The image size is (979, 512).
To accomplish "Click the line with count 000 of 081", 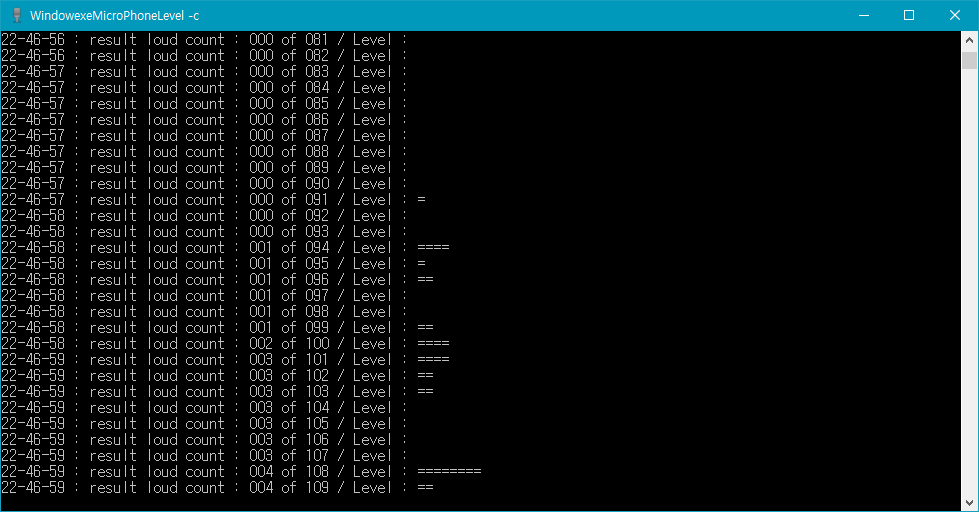I will click(204, 40).
